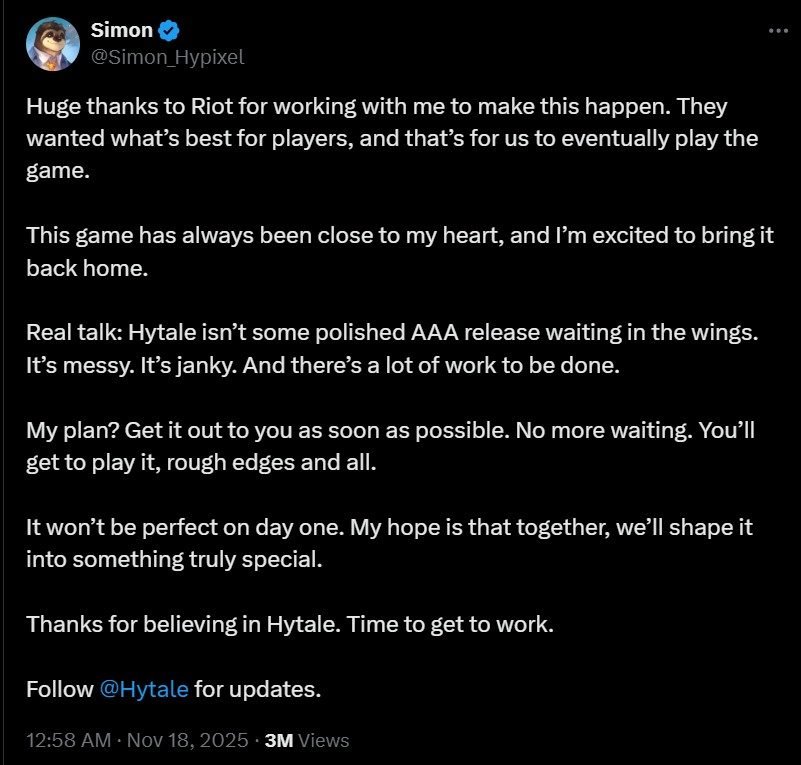Open the @Simon_Hypixel handle link
This screenshot has width=801, height=765.
tap(168, 57)
